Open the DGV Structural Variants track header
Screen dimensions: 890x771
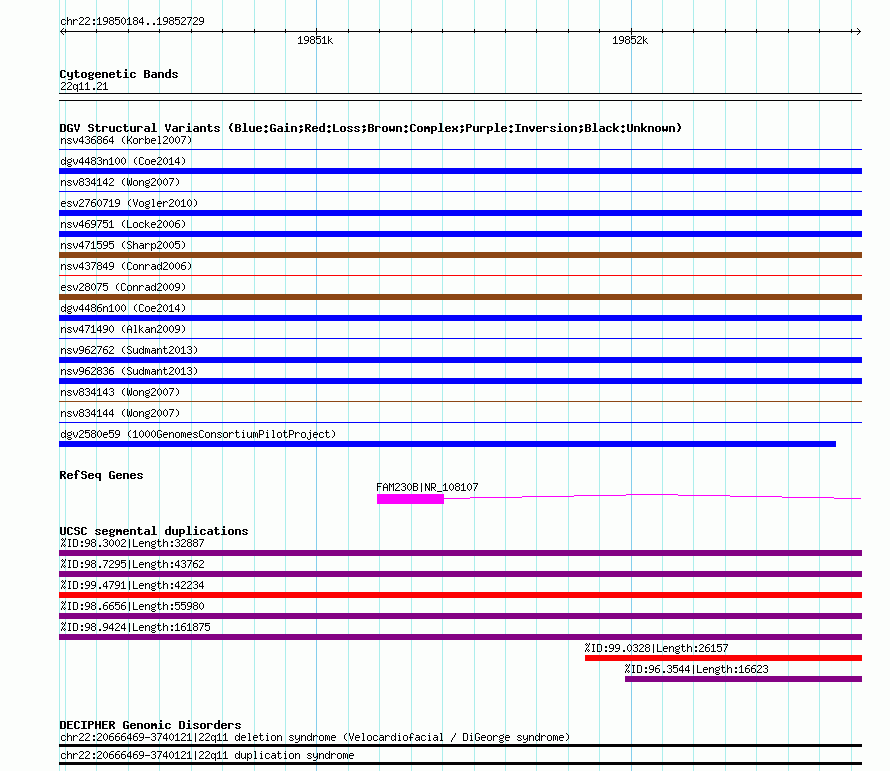(x=371, y=128)
